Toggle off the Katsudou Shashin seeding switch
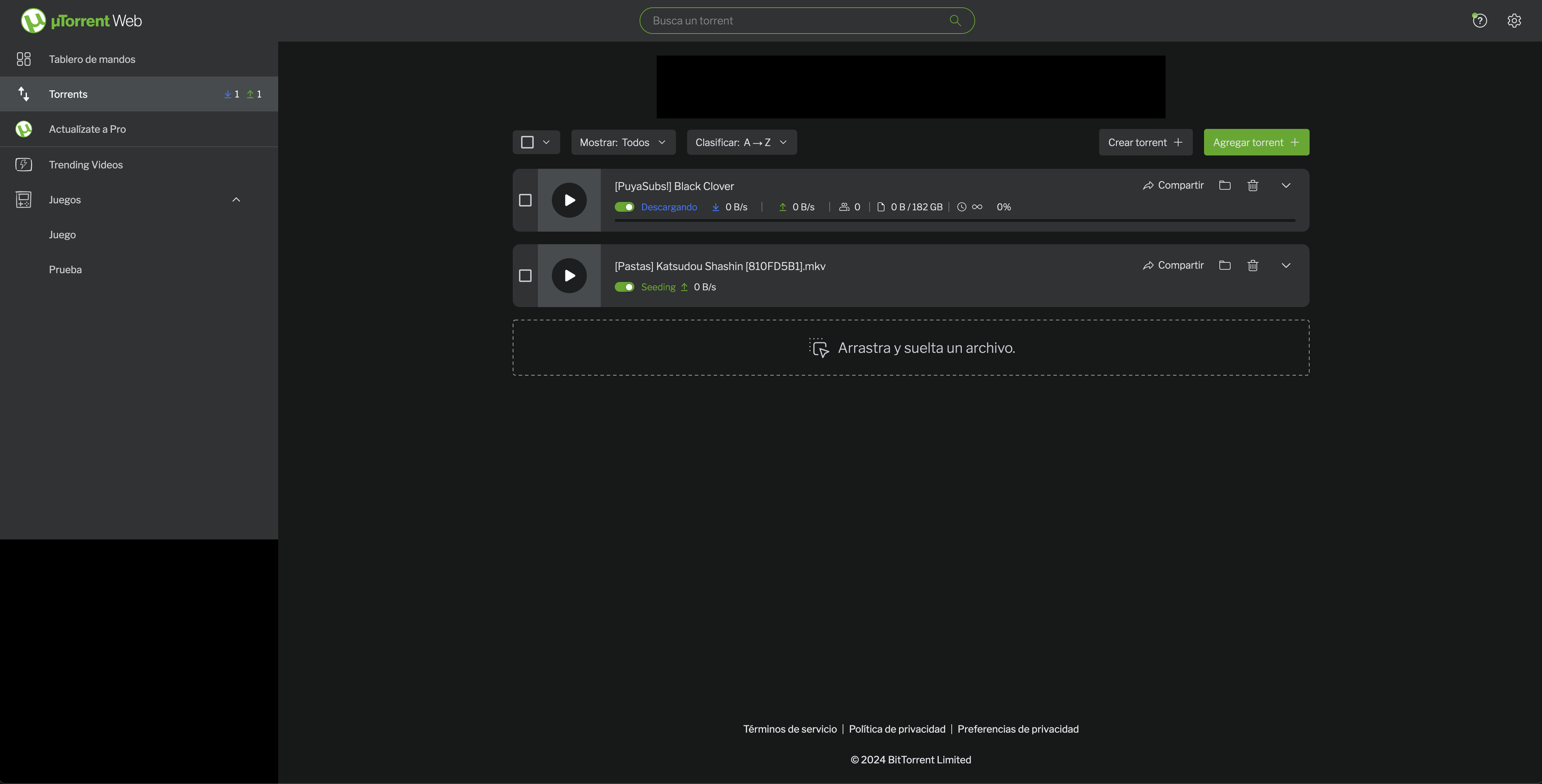Viewport: 1542px width, 784px height. click(624, 287)
